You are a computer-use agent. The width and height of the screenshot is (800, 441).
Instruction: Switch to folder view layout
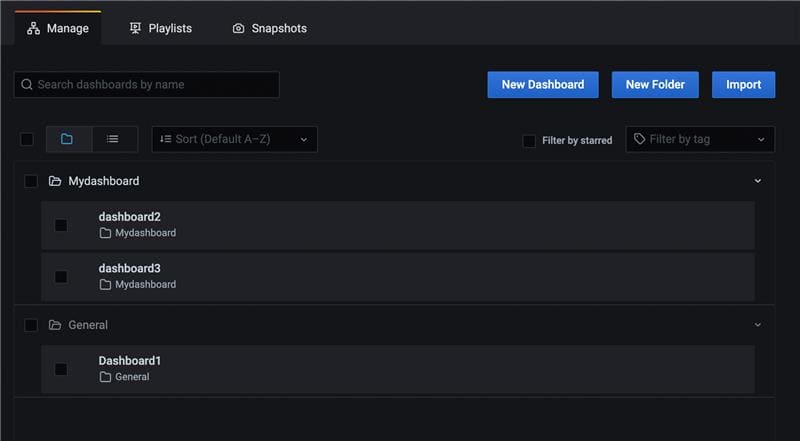[69, 139]
